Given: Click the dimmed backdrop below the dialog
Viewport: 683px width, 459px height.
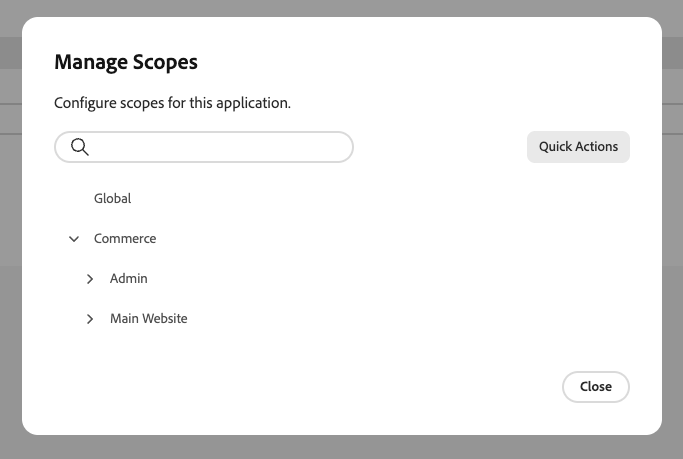Looking at the screenshot, I should tap(340, 448).
